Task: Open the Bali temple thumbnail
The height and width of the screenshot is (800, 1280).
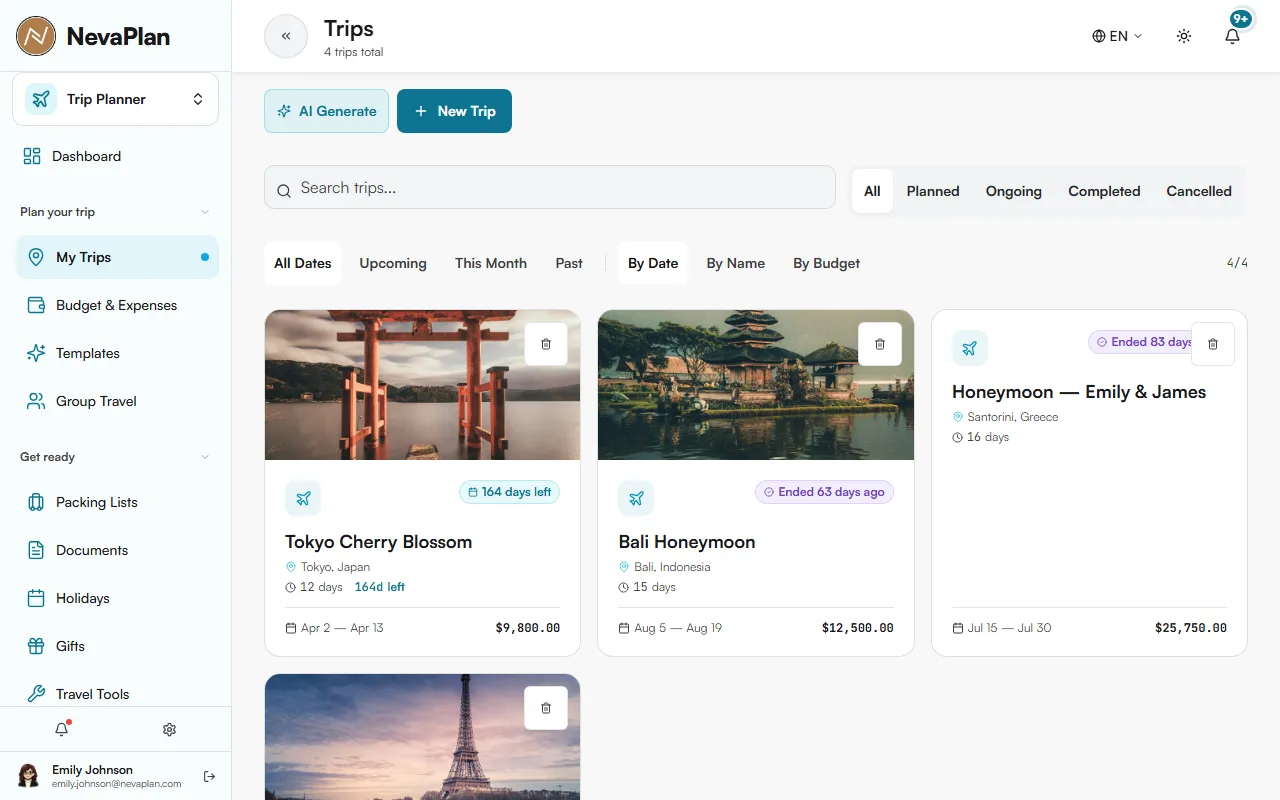Action: (x=756, y=385)
